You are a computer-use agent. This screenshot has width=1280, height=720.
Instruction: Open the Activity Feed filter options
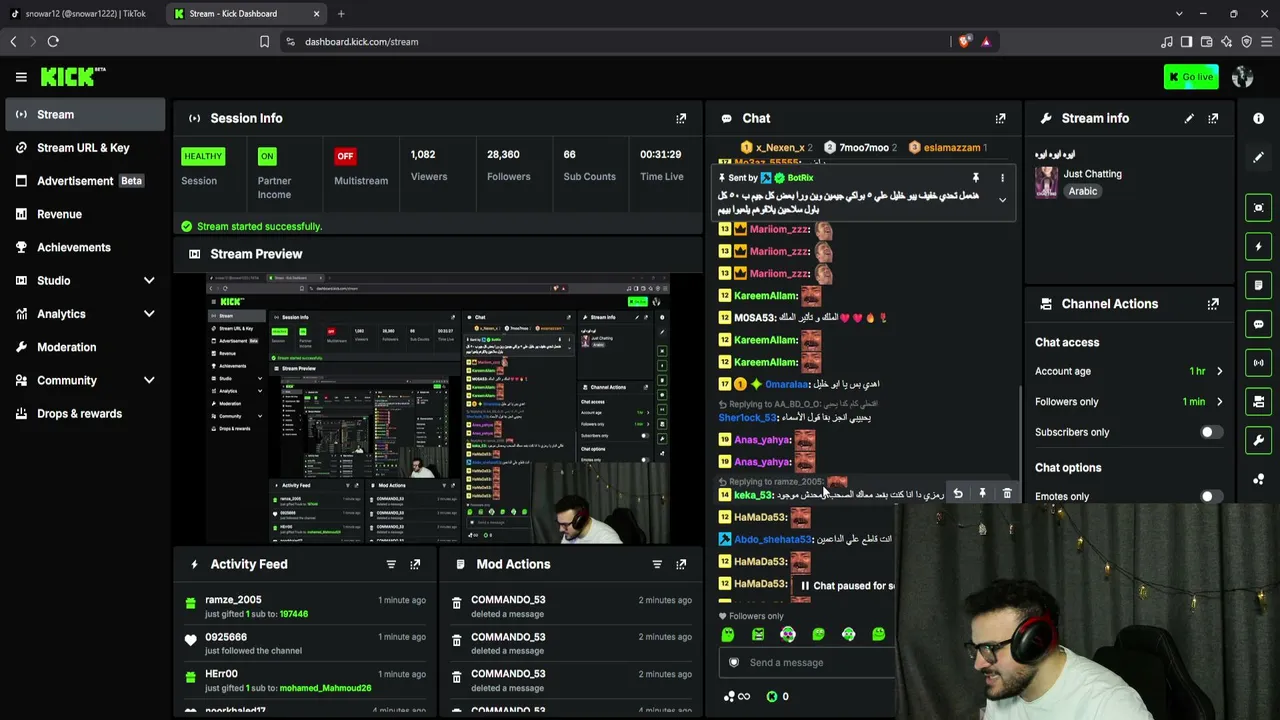391,564
